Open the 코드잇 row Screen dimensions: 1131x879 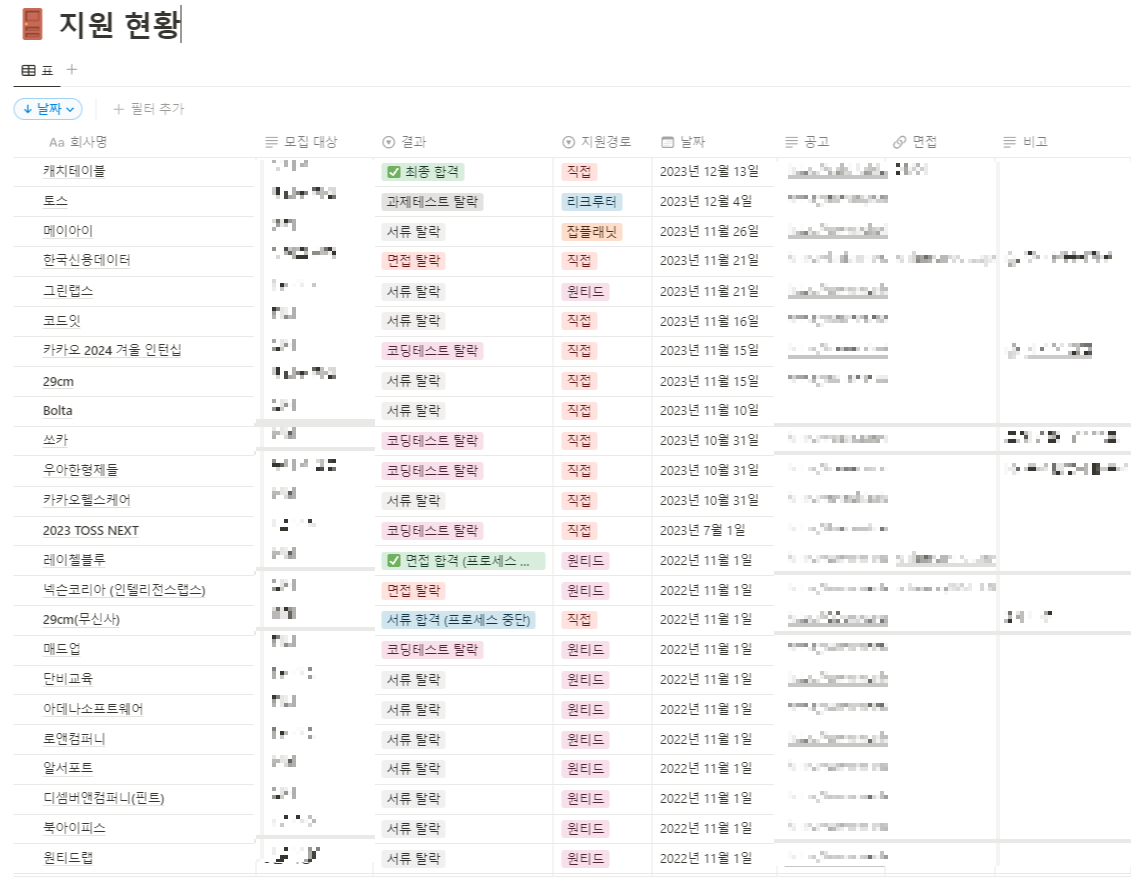[x=61, y=321]
